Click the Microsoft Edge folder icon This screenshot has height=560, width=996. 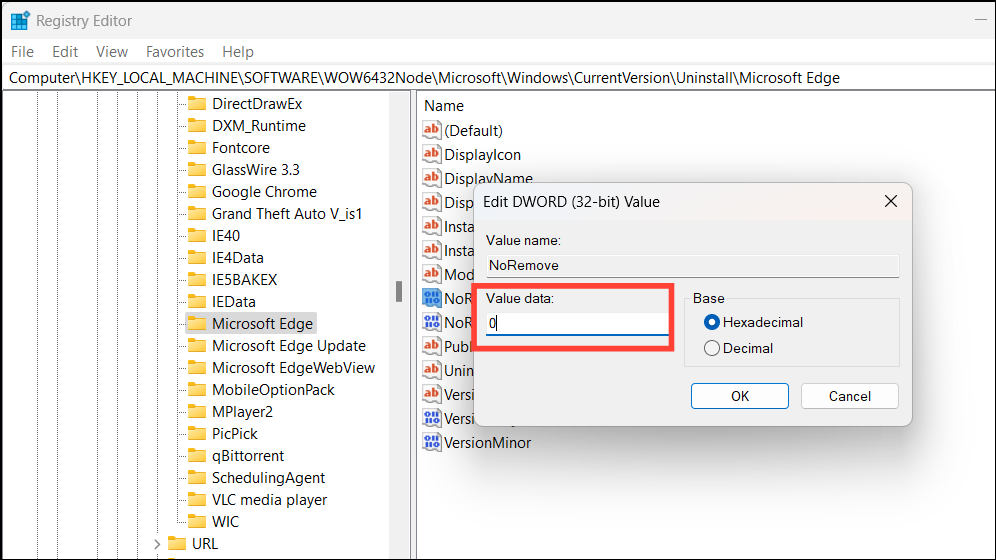[197, 324]
